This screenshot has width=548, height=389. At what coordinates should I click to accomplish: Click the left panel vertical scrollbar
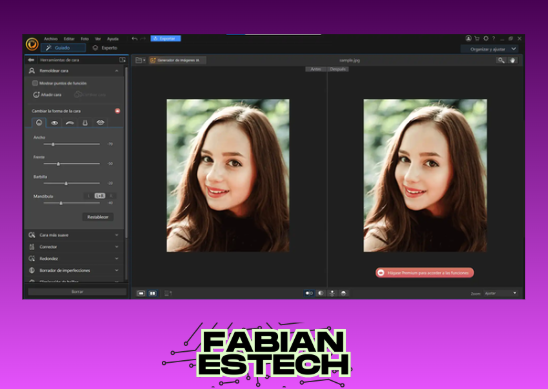pos(126,154)
